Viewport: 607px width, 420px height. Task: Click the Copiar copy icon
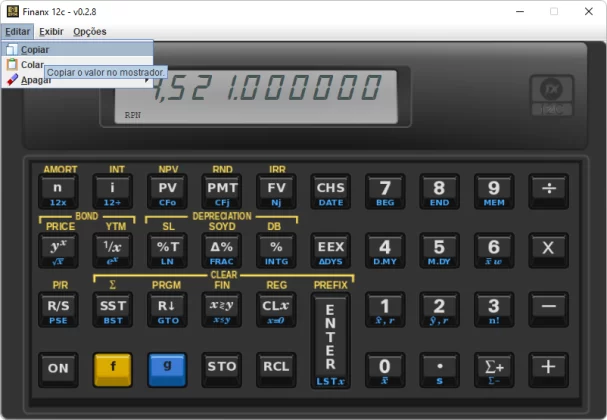(12, 49)
